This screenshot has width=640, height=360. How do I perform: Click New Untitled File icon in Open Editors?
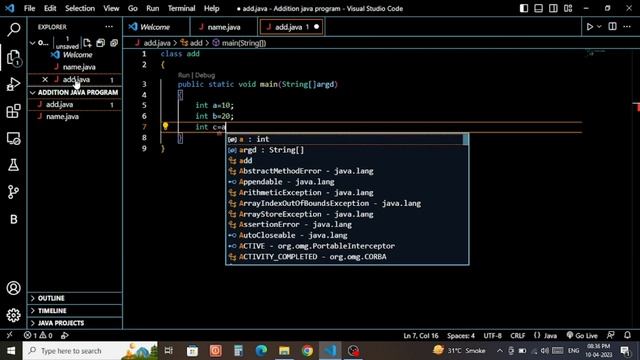coord(87,43)
